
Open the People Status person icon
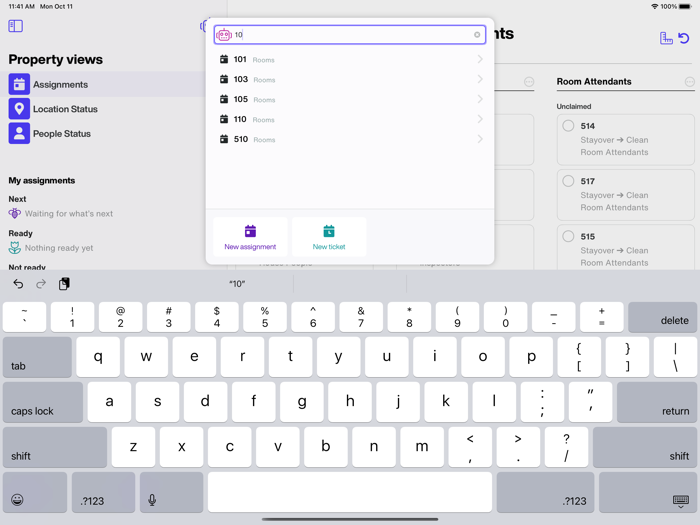click(19, 133)
